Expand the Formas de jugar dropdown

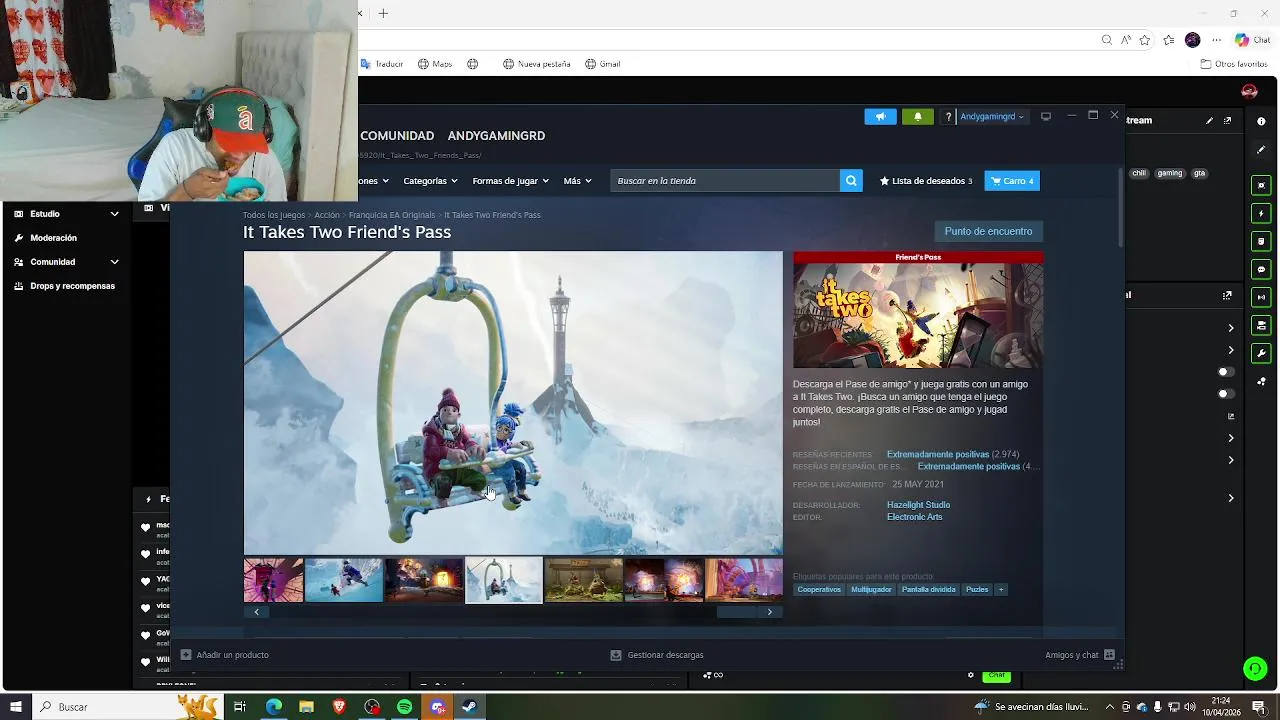pos(510,181)
